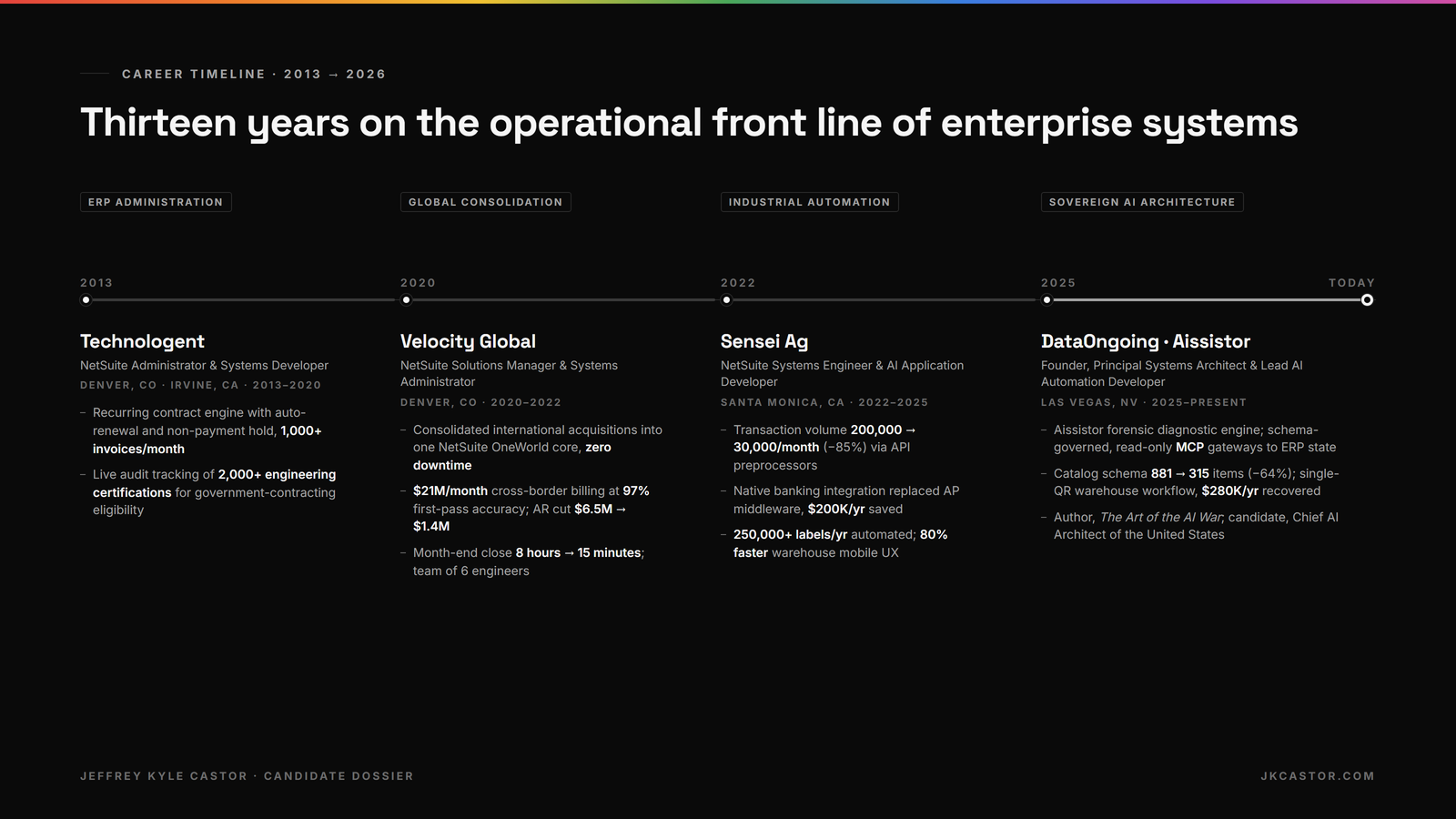Click the 'JEFFREY KYLE CASTOR · CANDIDATE DOSSIER' footer
Screen dimensions: 1456x819
click(247, 776)
